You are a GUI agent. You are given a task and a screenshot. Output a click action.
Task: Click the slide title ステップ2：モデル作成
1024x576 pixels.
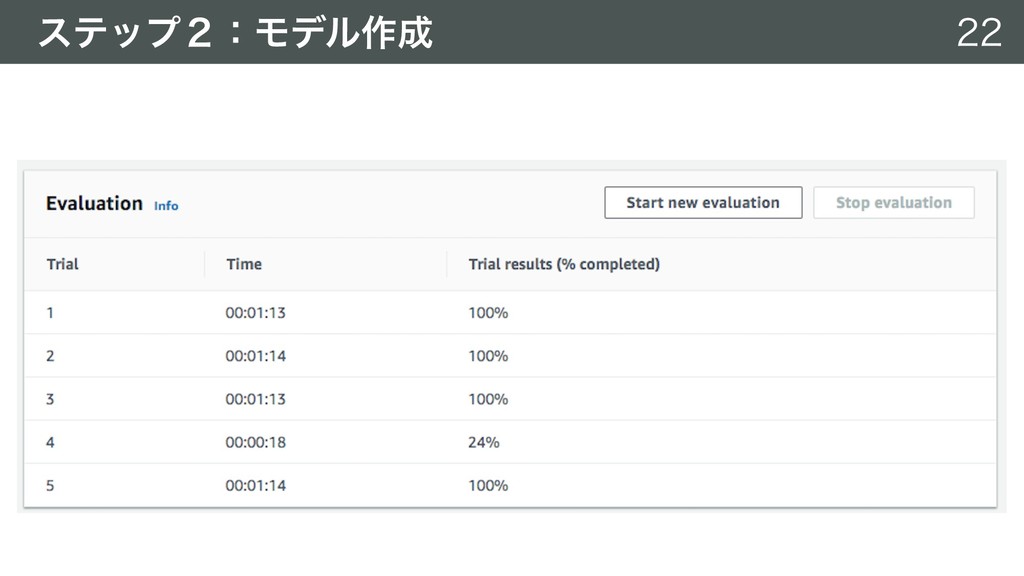pyautogui.click(x=236, y=32)
